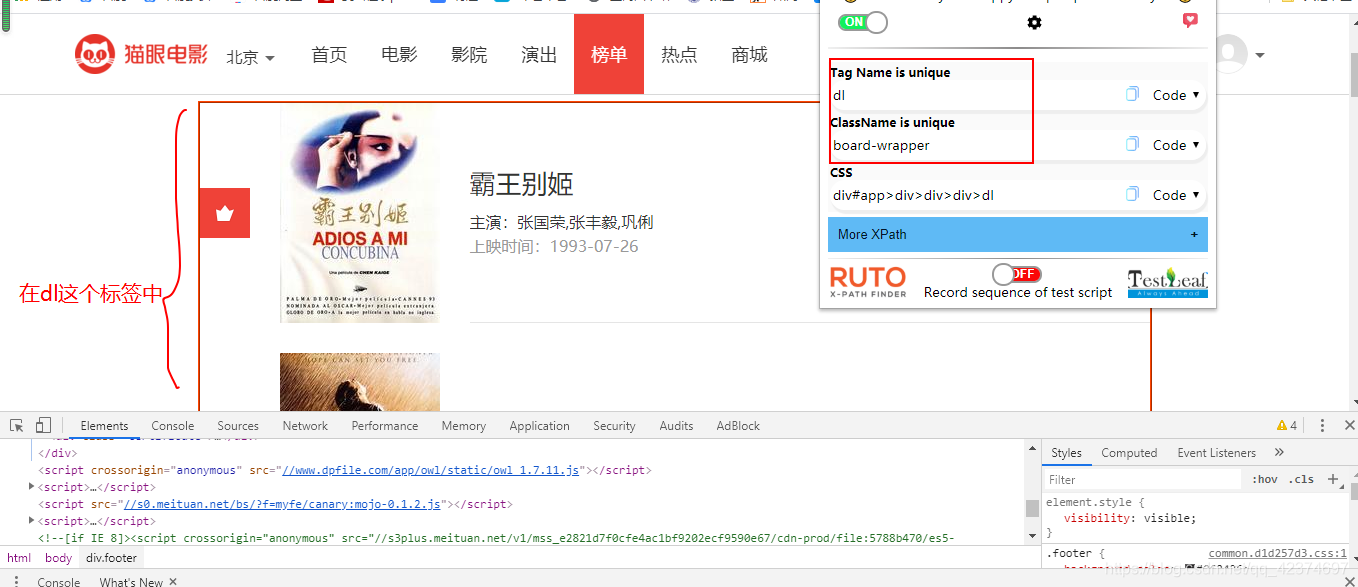Screen dimensions: 1358x587
Task: Switch to the DevTools Memory tab
Action: tap(464, 425)
